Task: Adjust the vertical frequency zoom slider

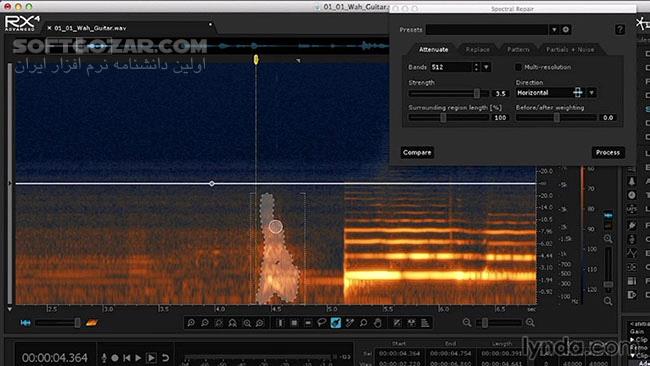Action: 608,284
